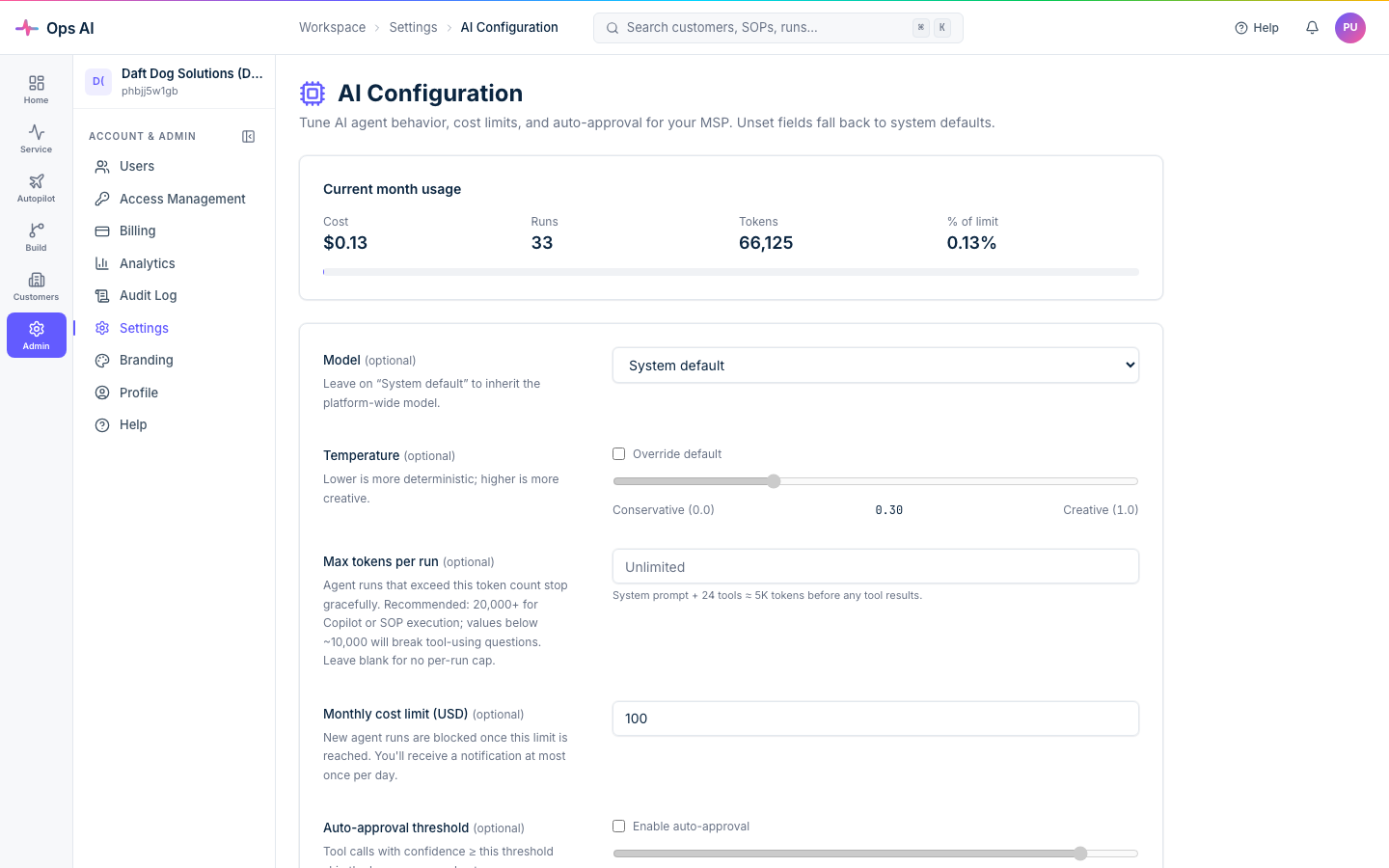
Task: Click the ⌘ K shortcut hint
Action: click(932, 28)
